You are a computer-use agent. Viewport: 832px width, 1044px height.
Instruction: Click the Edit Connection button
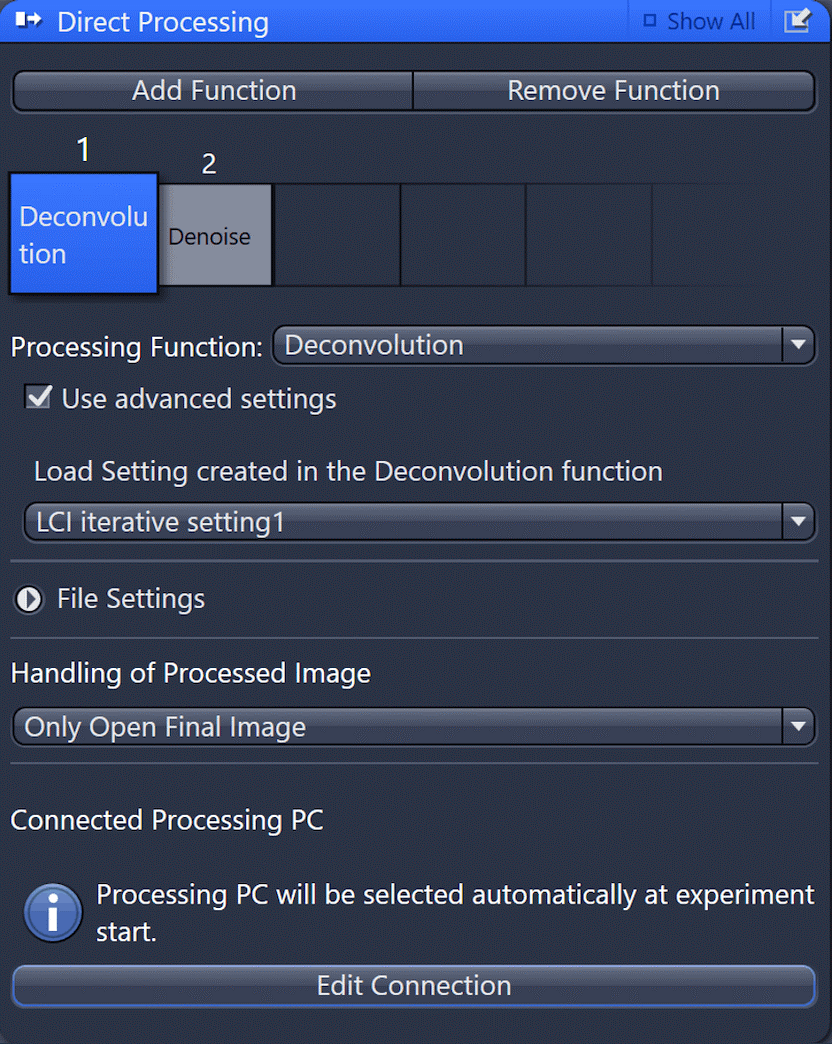pos(413,985)
